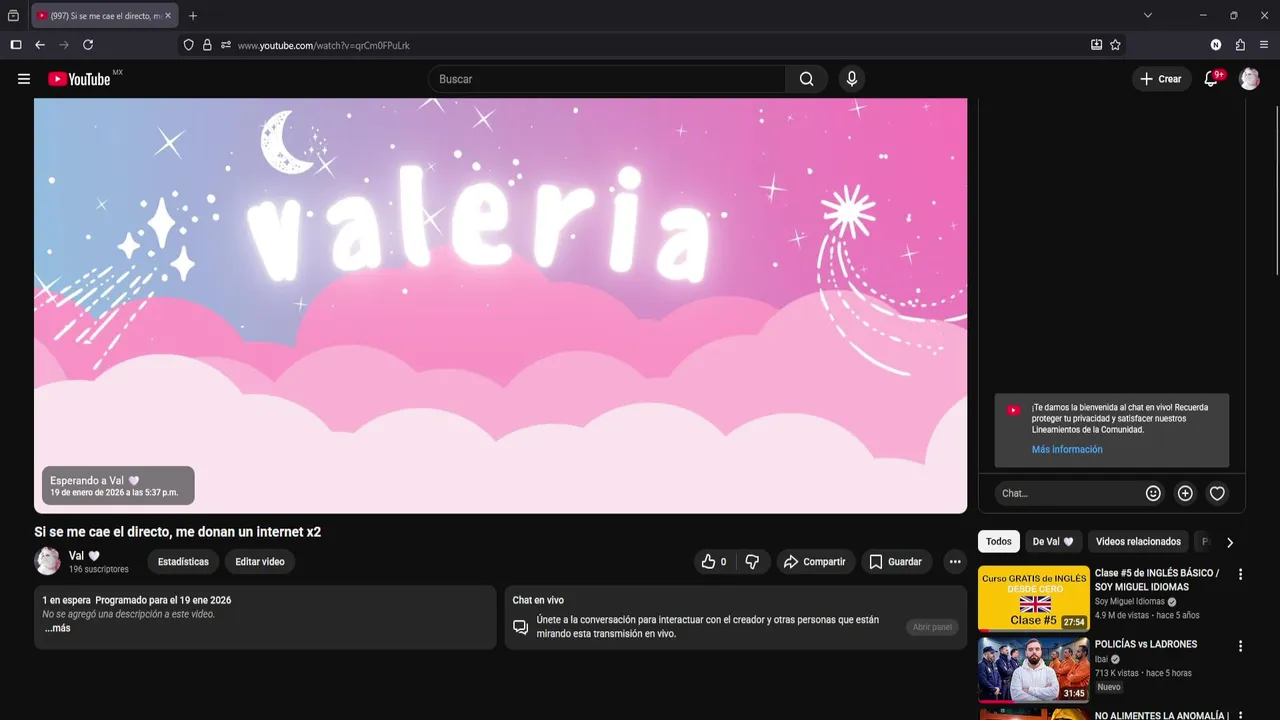Image resolution: width=1280 pixels, height=720 pixels.
Task: Reload the page
Action: (x=88, y=45)
